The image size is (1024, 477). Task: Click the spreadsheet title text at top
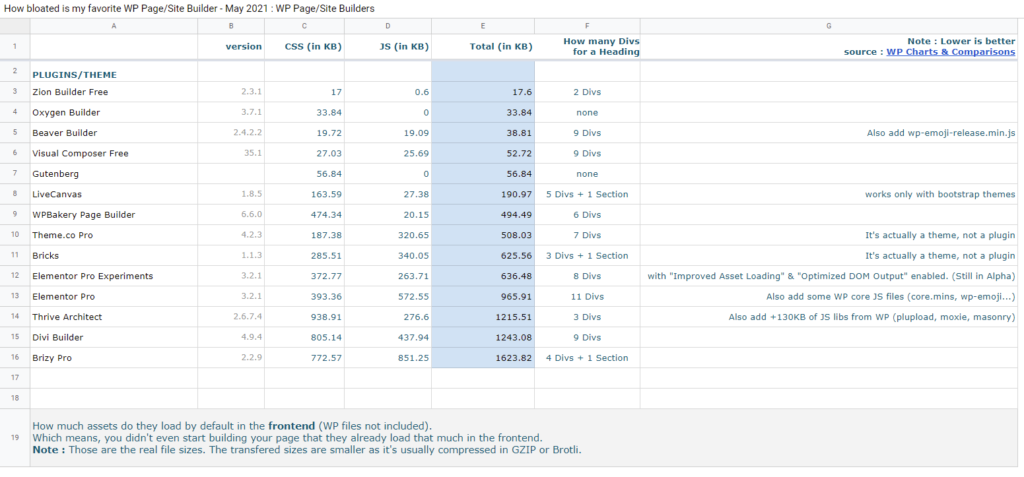pyautogui.click(x=189, y=8)
